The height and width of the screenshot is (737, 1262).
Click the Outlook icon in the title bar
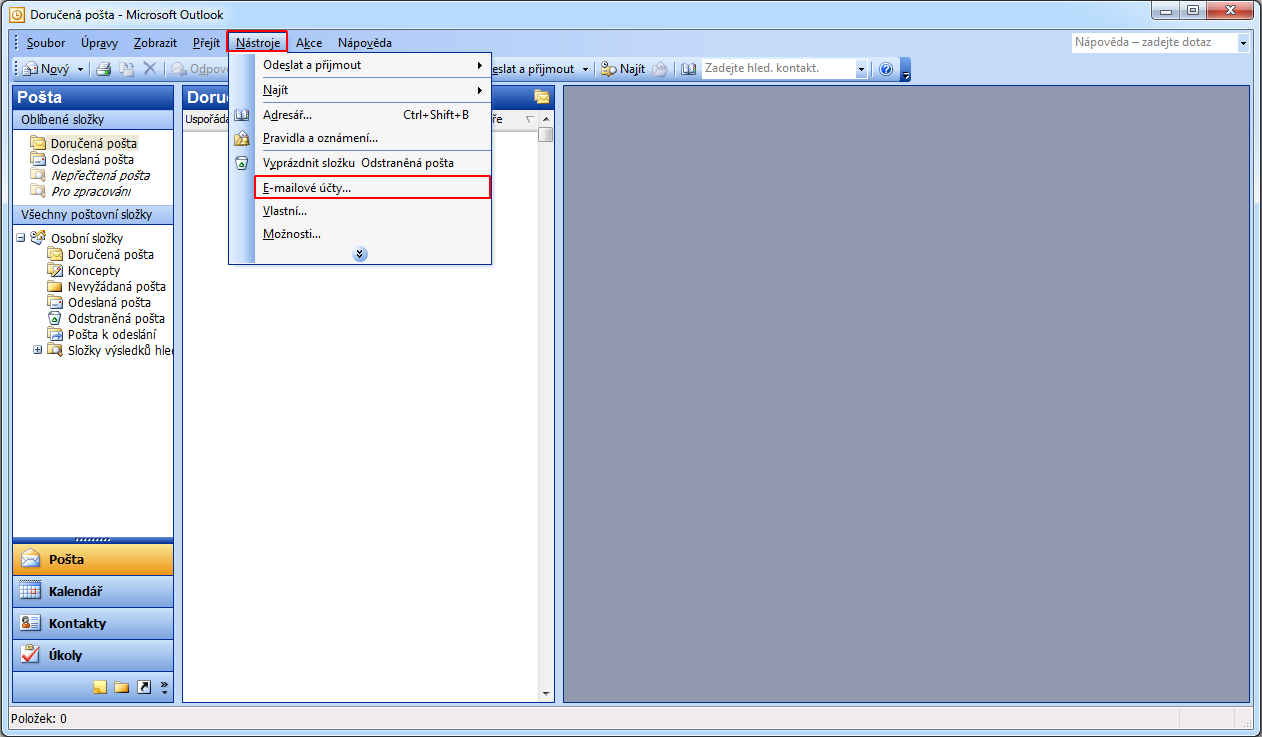pyautogui.click(x=17, y=15)
